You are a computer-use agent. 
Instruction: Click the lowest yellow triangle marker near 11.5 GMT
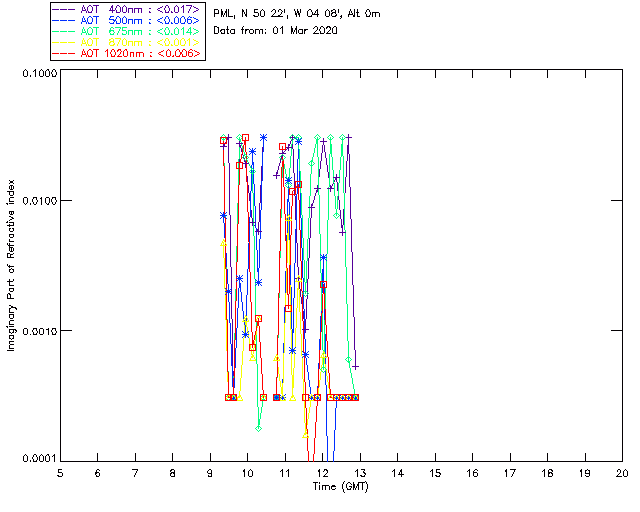(306, 435)
